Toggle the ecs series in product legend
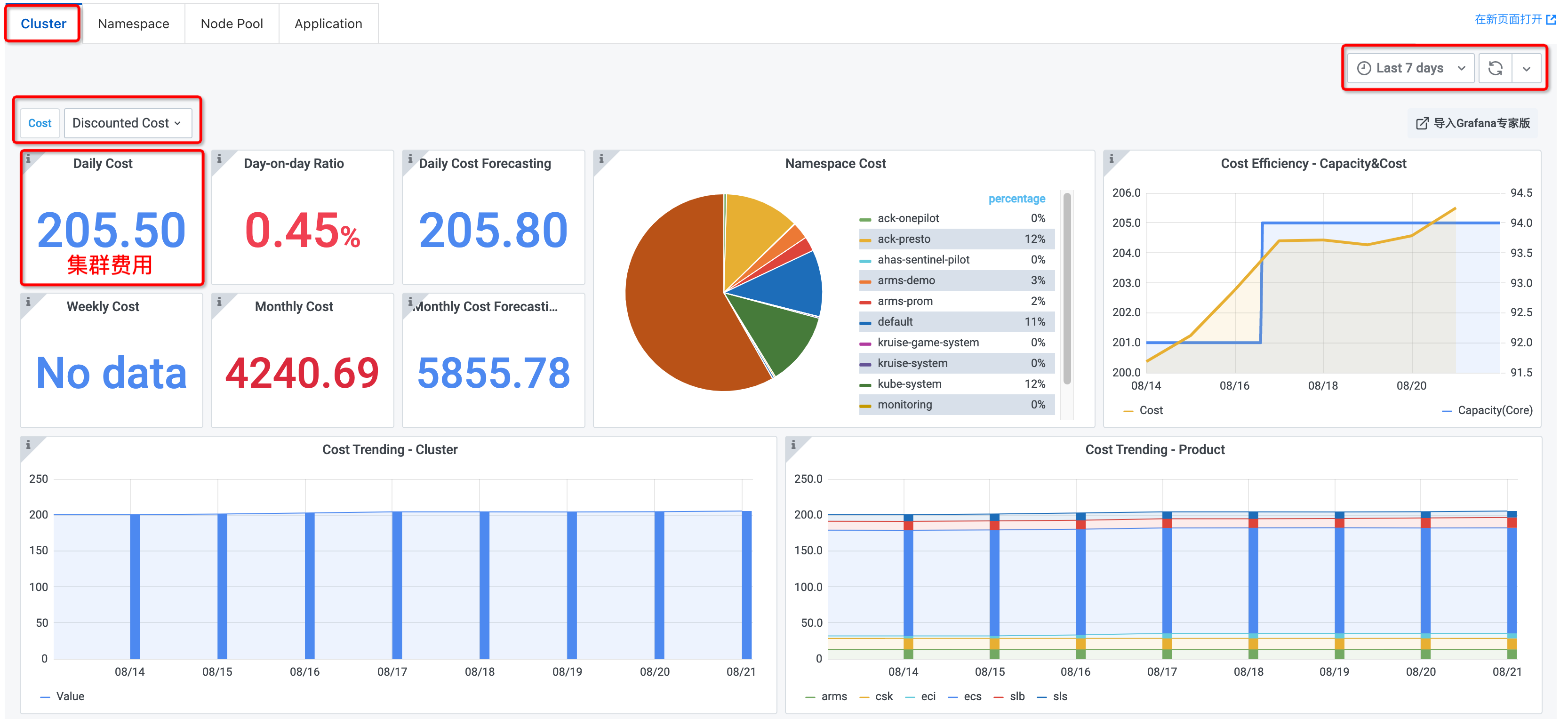Image resolution: width=1568 pixels, height=719 pixels. pos(972,696)
